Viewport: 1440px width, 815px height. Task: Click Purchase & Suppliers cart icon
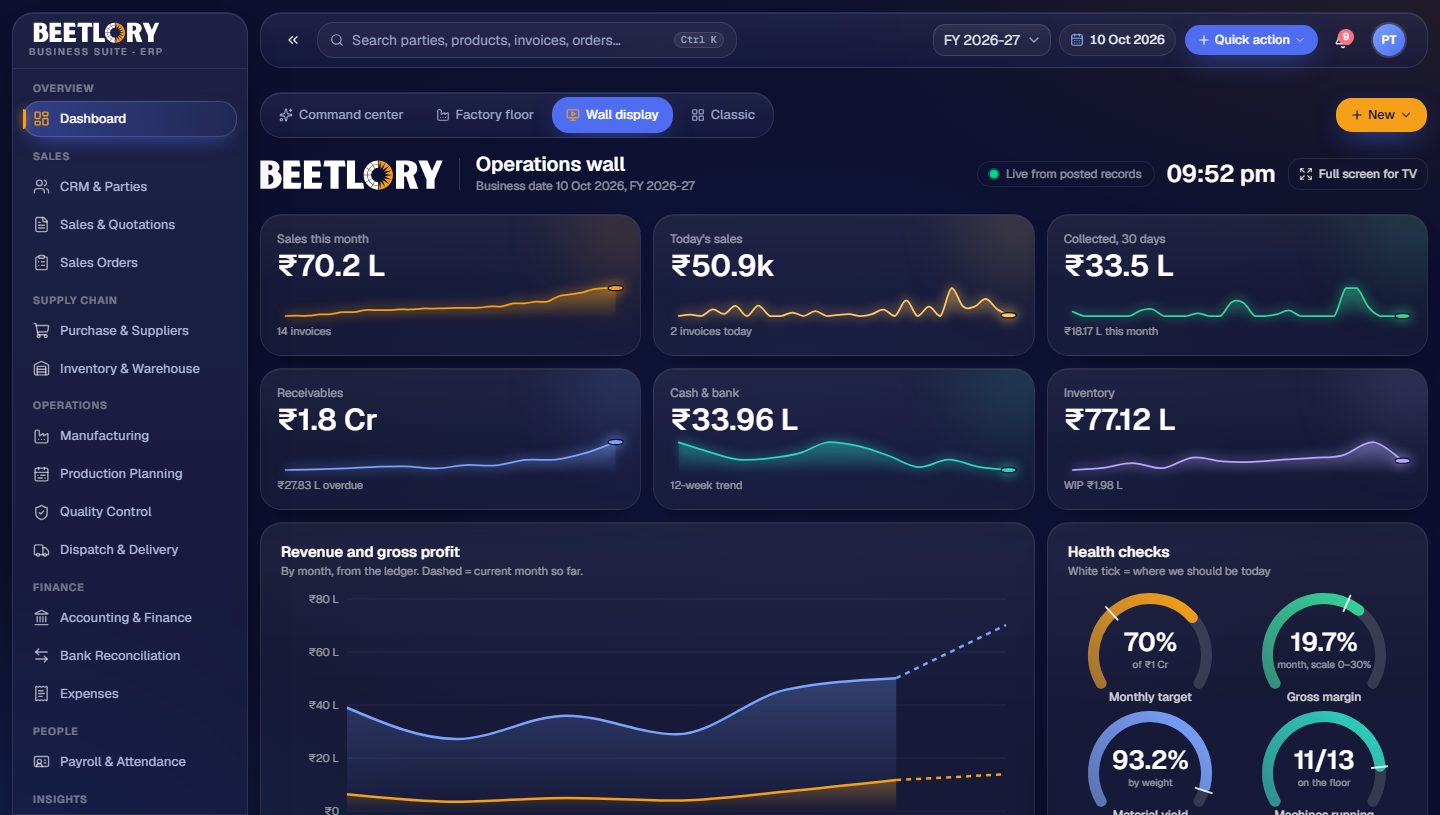pyautogui.click(x=41, y=330)
